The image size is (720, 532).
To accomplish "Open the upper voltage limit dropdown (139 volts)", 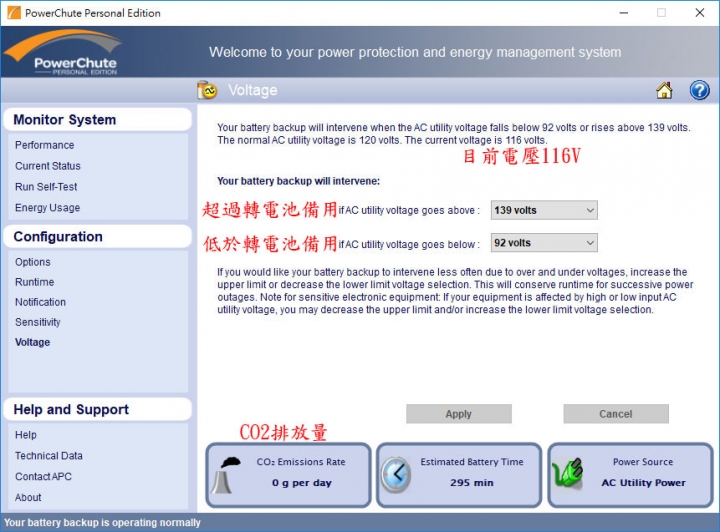I will [x=544, y=210].
